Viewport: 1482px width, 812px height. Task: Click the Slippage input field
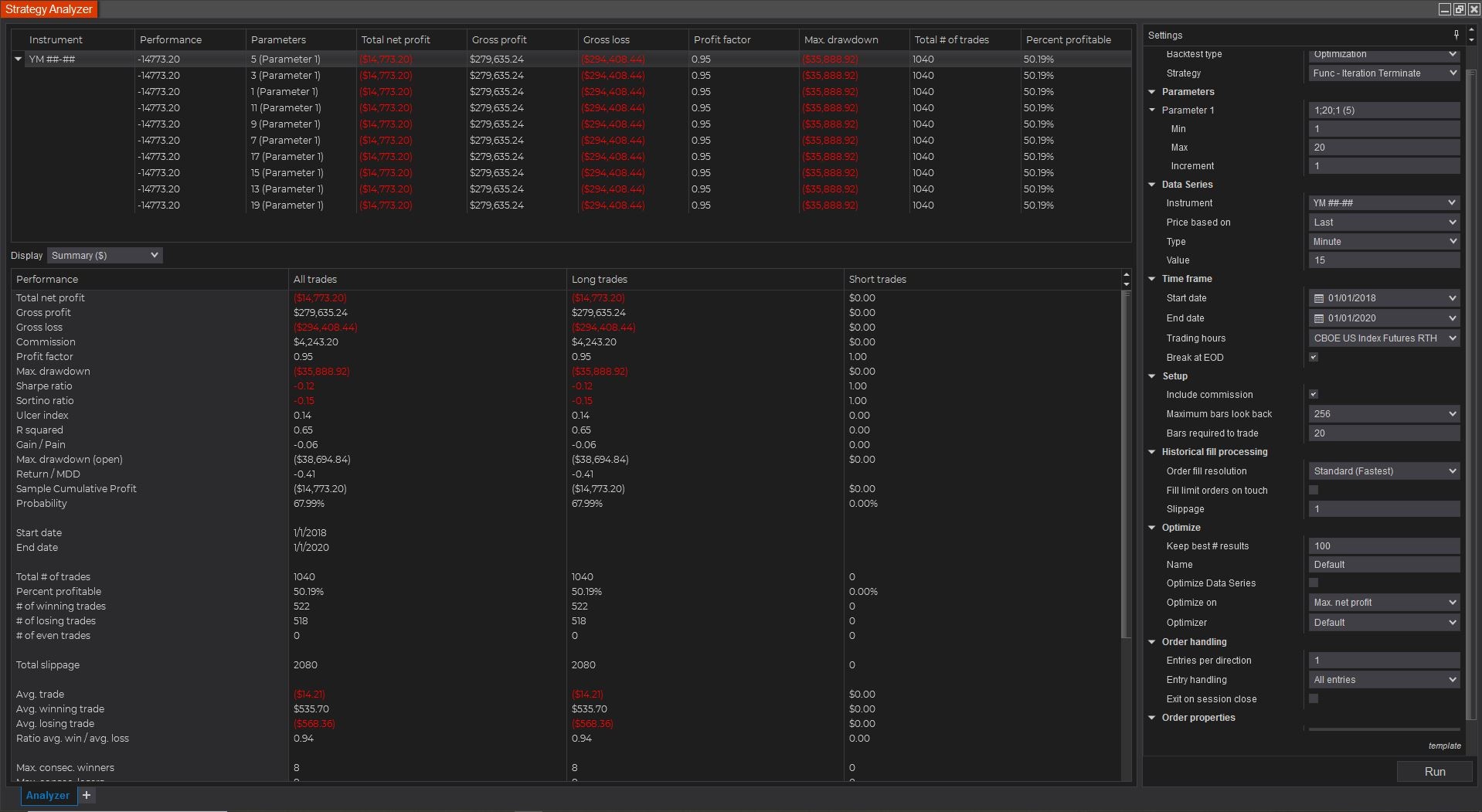point(1384,509)
